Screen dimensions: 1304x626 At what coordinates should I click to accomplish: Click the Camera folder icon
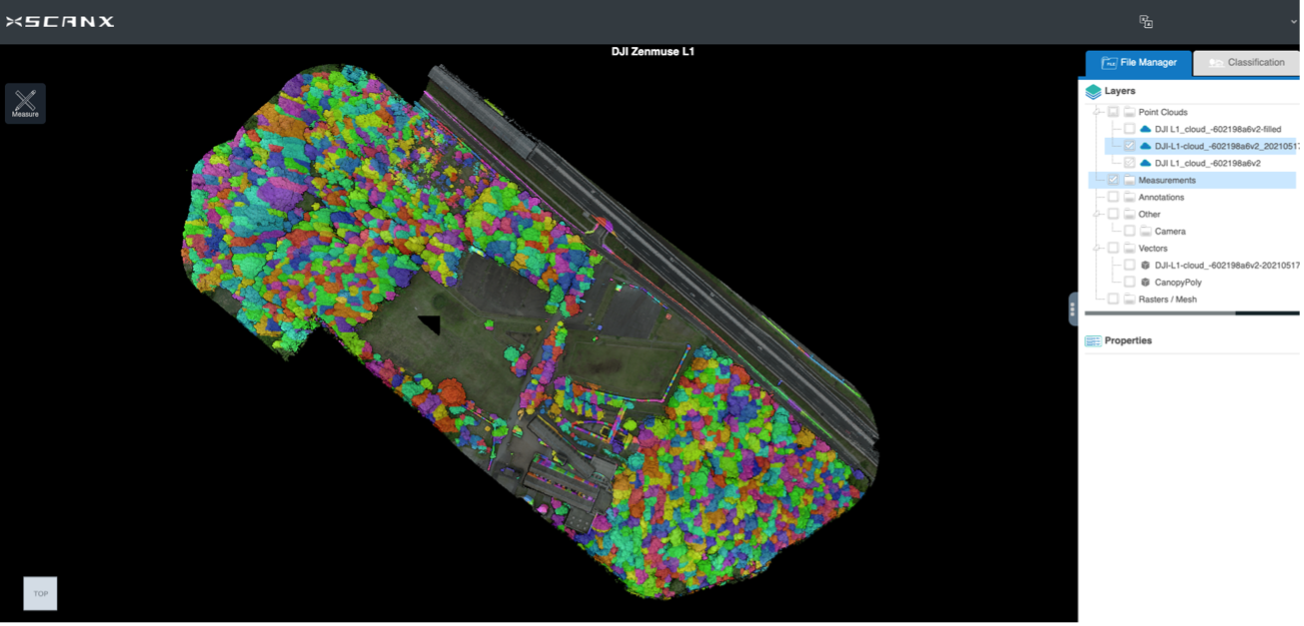point(1145,231)
